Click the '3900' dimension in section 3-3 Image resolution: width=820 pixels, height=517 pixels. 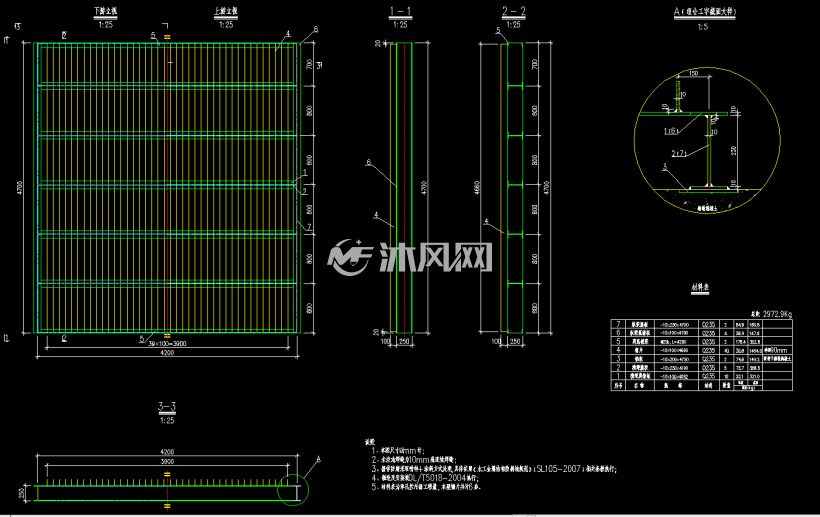coord(167,462)
